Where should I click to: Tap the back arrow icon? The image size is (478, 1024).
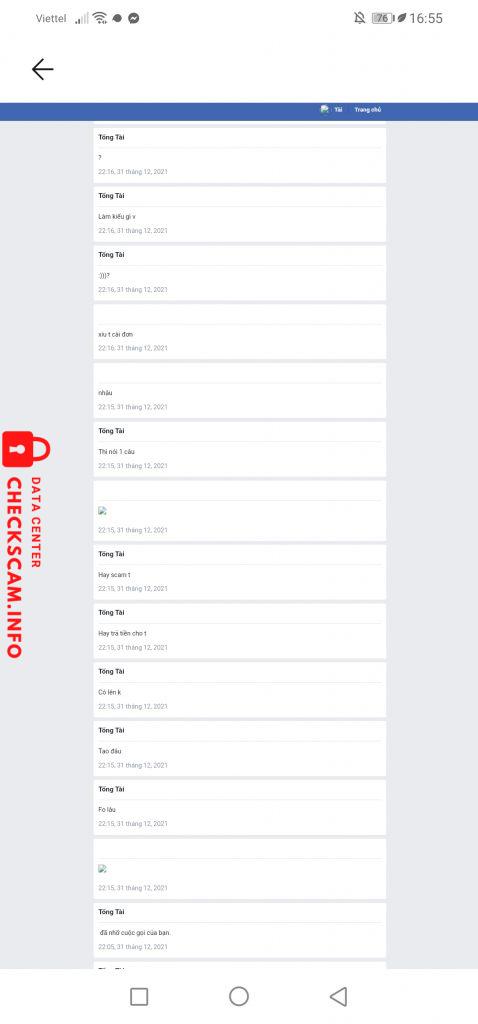[42, 69]
